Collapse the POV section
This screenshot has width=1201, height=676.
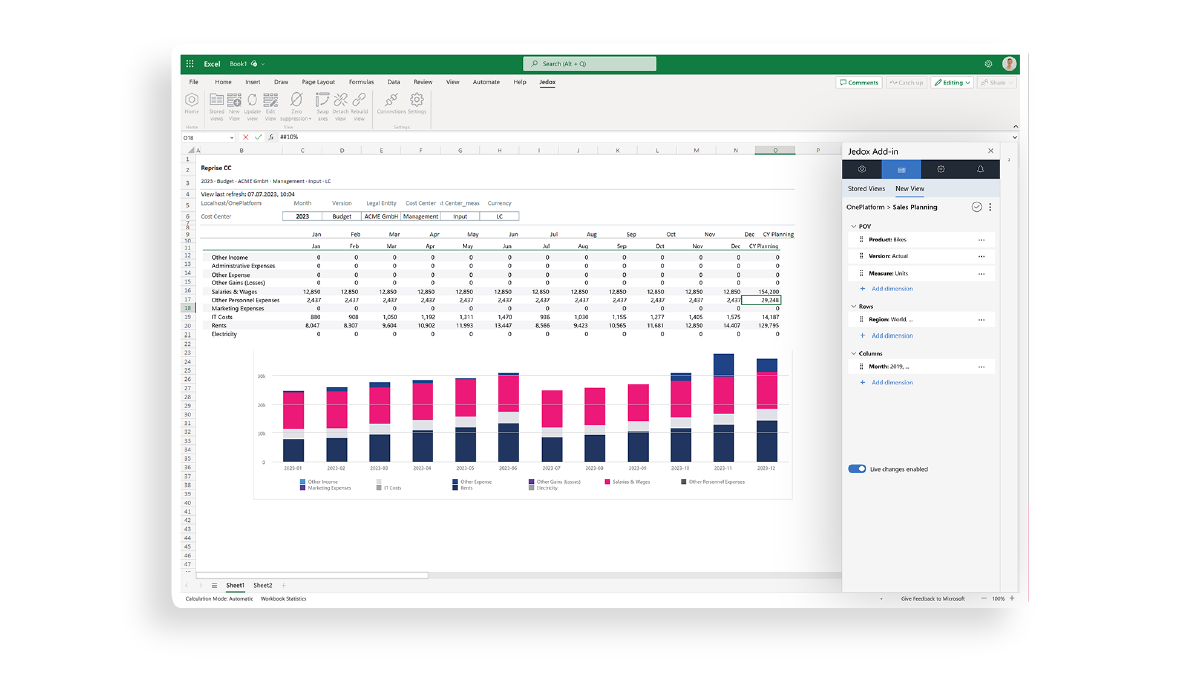pos(852,227)
